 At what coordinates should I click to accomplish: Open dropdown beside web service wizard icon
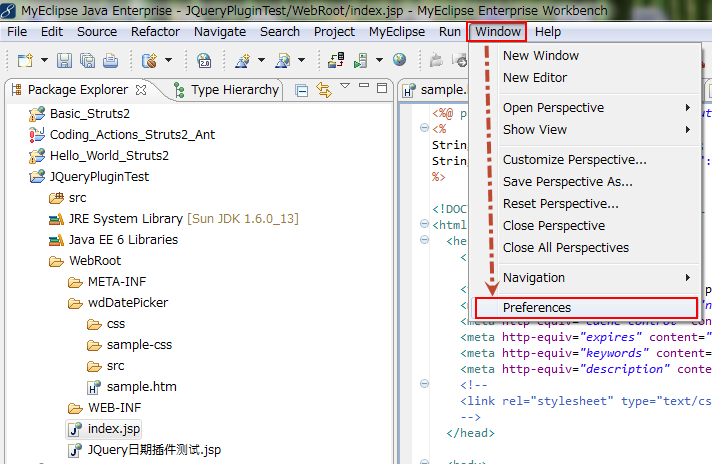[261, 60]
